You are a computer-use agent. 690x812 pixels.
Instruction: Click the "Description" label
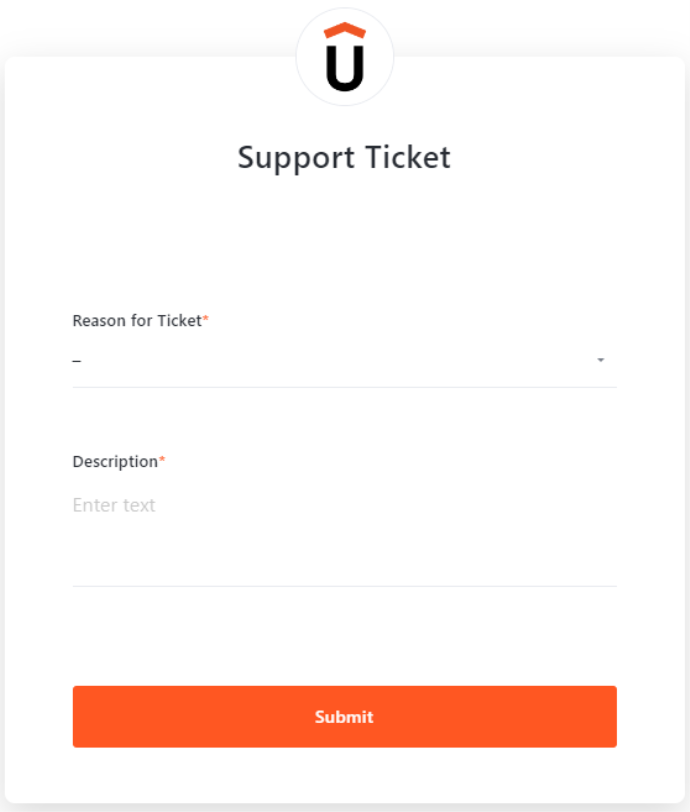pos(115,462)
